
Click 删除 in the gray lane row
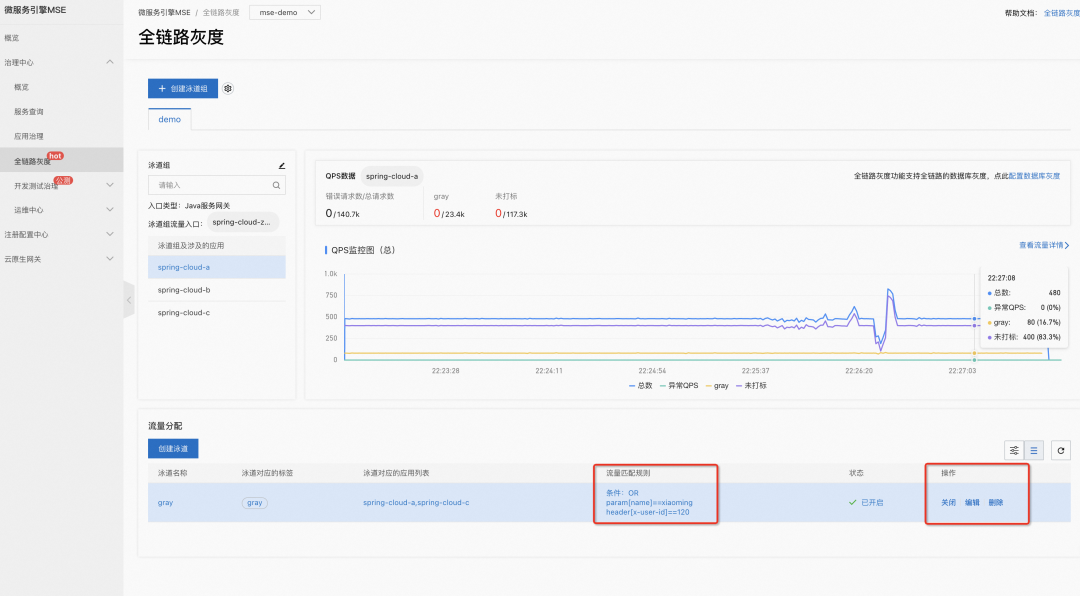pyautogui.click(x=995, y=502)
